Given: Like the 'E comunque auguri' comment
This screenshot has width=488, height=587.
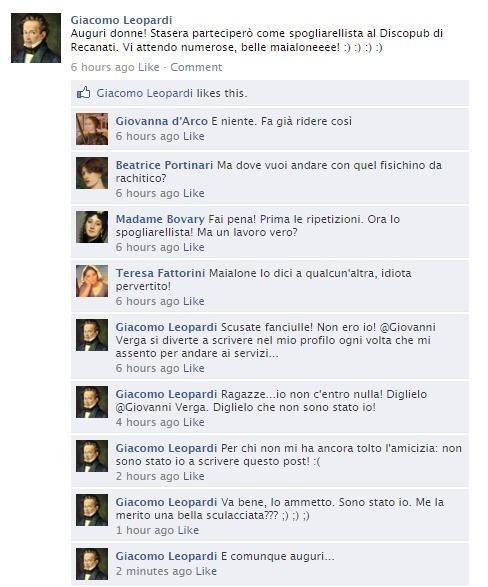Looking at the screenshot, I should pyautogui.click(x=206, y=571).
